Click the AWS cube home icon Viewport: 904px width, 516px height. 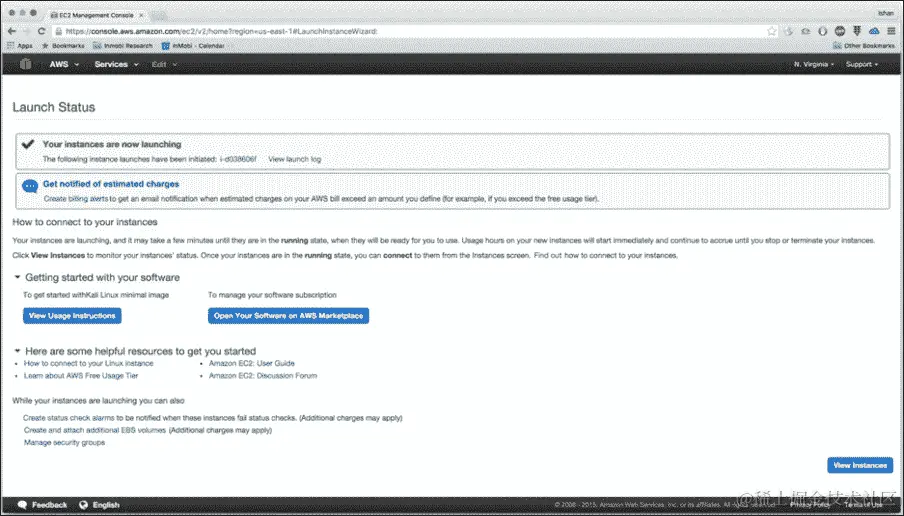25,64
